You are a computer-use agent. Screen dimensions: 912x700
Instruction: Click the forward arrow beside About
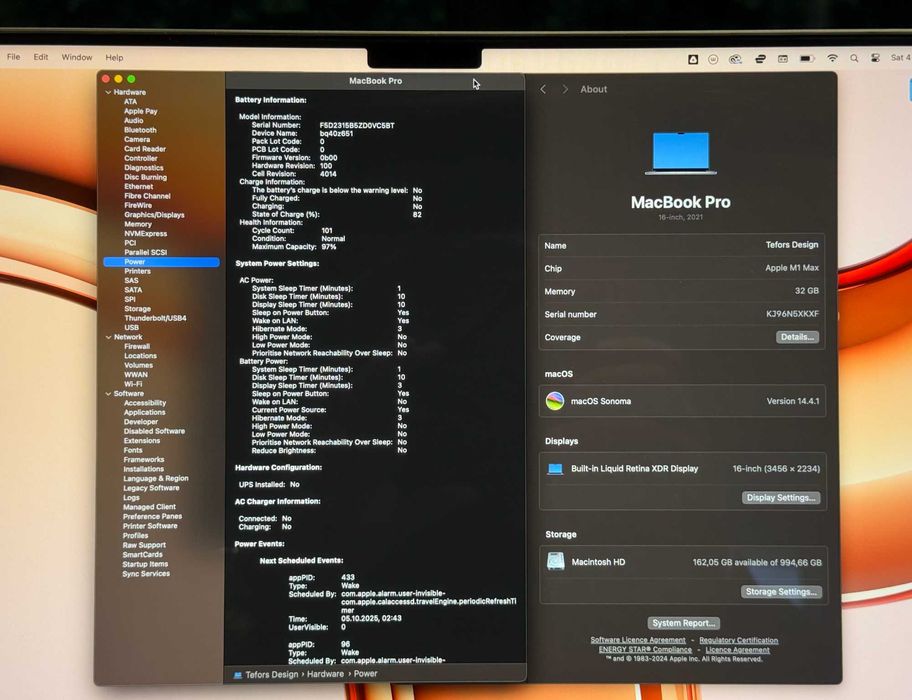pos(565,89)
